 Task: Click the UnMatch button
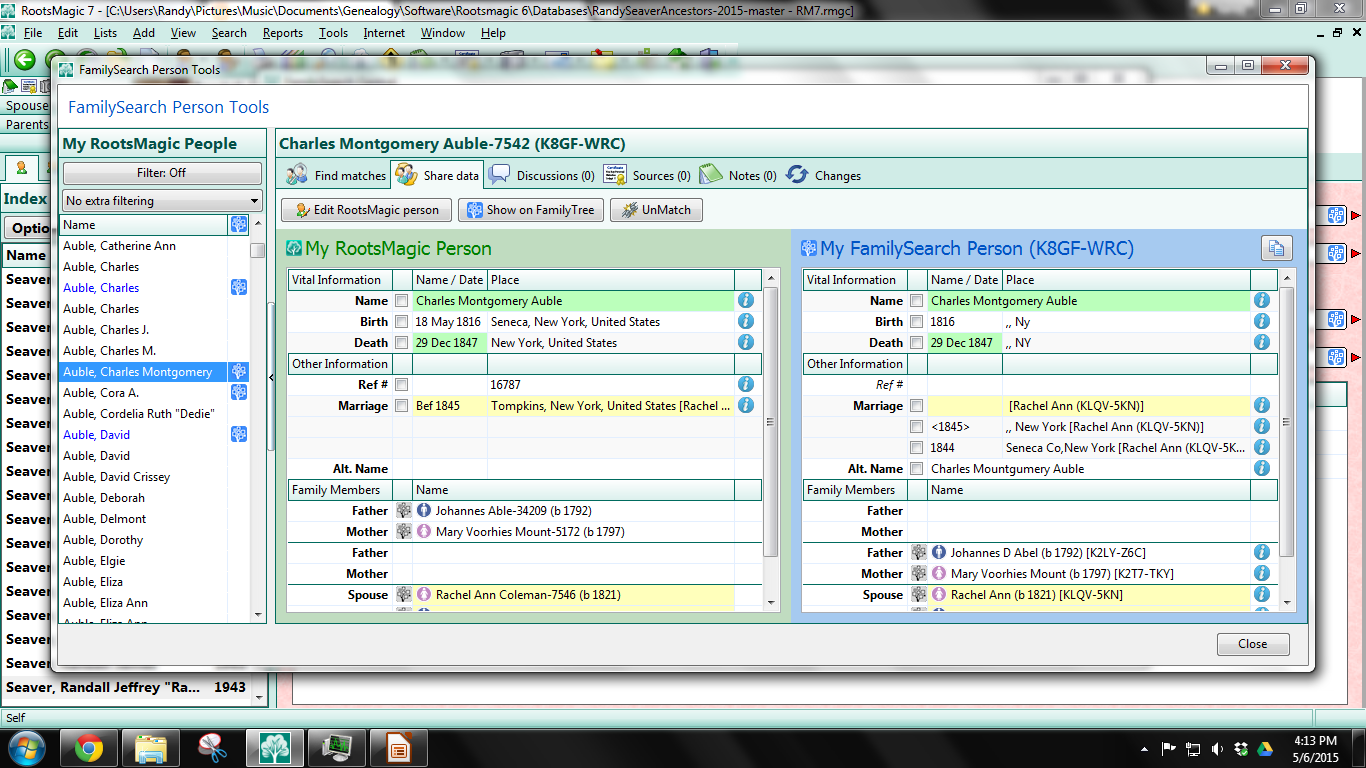(658, 210)
